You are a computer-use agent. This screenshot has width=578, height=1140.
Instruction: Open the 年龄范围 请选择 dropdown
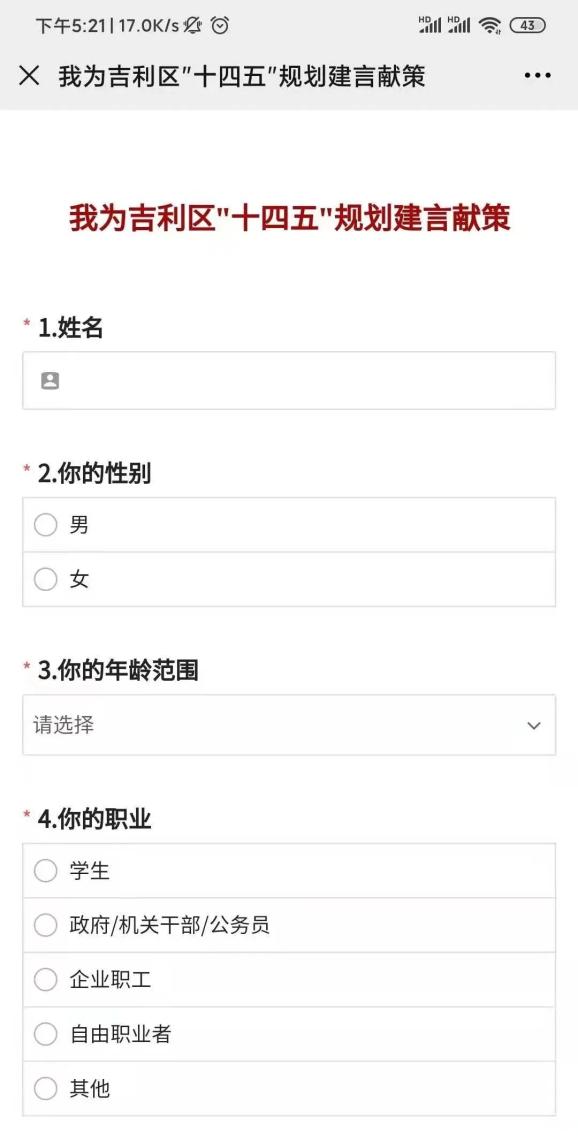289,725
